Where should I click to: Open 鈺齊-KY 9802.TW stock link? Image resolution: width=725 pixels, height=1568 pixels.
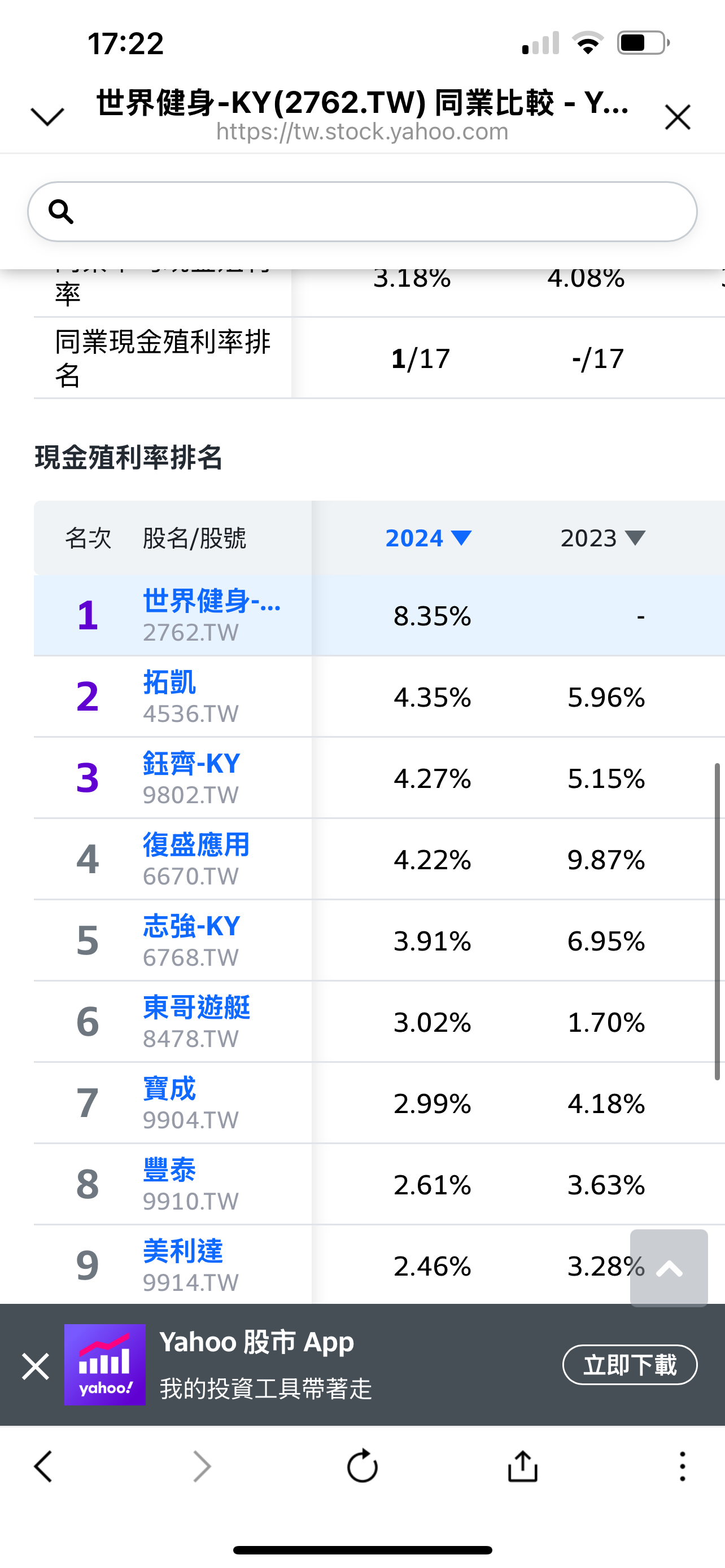click(191, 764)
